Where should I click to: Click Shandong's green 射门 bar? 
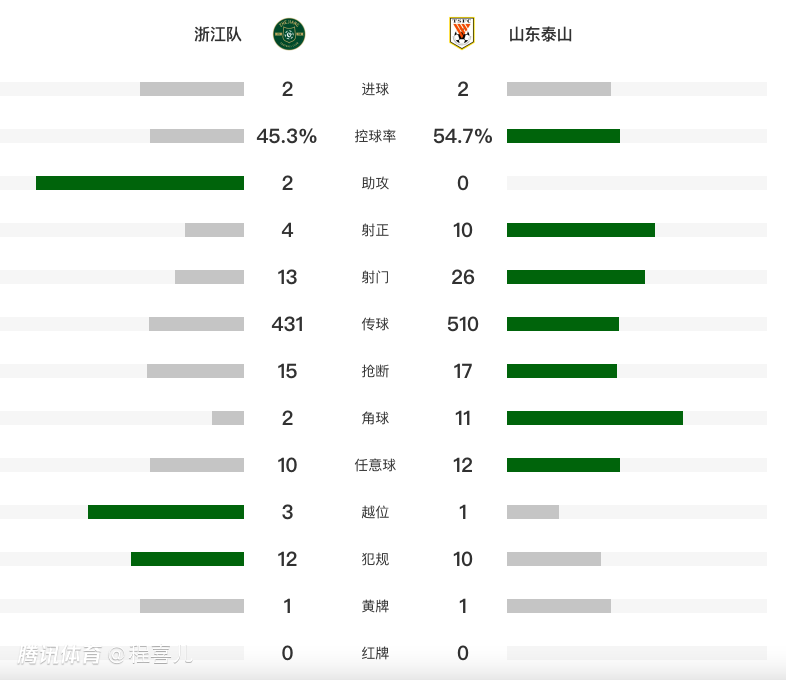575,277
